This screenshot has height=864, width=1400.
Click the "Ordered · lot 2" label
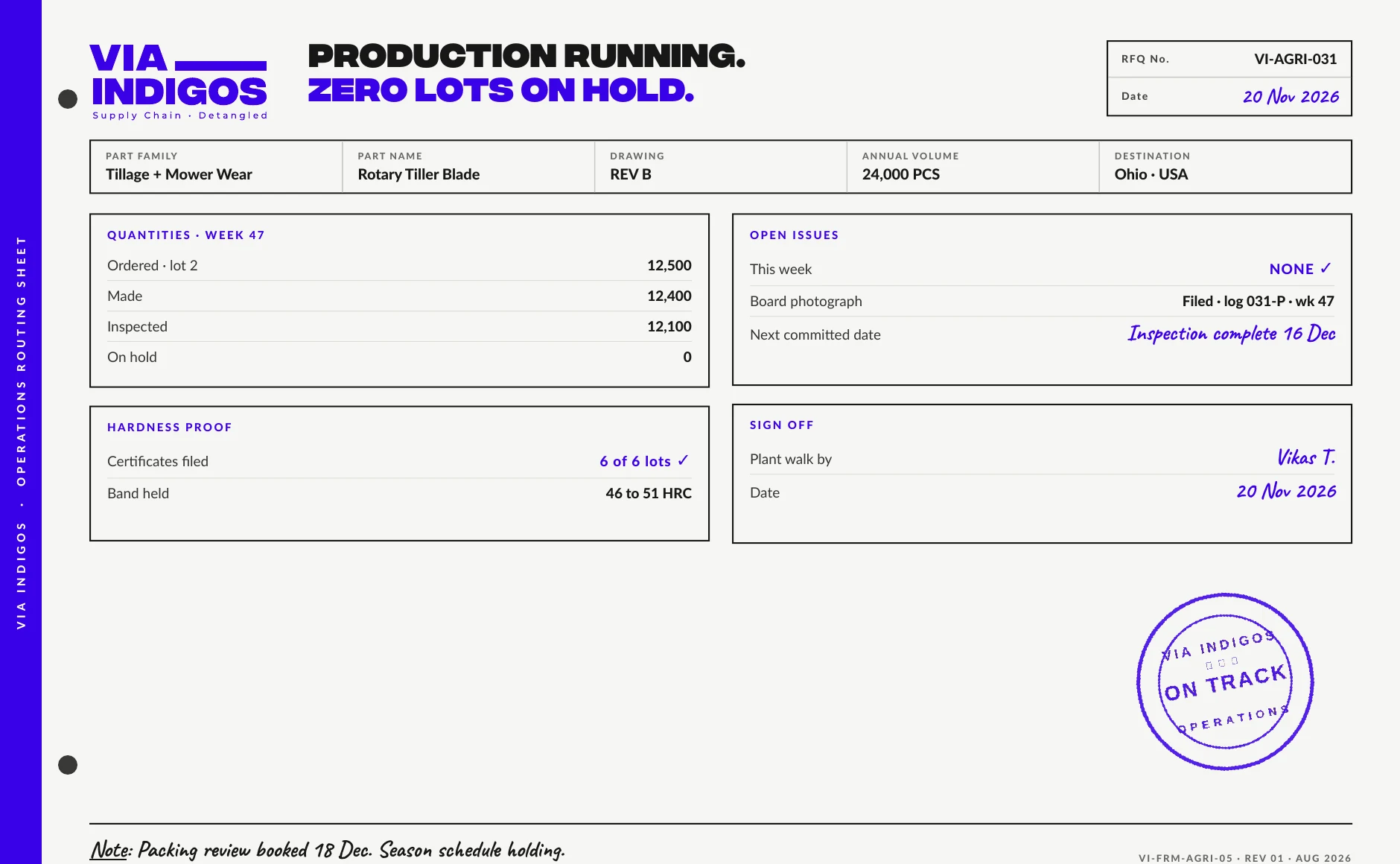pos(153,265)
